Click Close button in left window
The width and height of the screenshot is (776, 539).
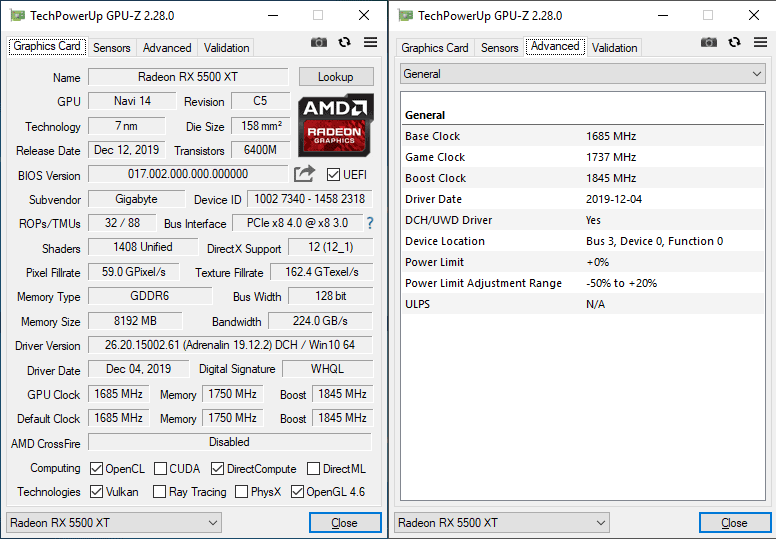(x=345, y=523)
